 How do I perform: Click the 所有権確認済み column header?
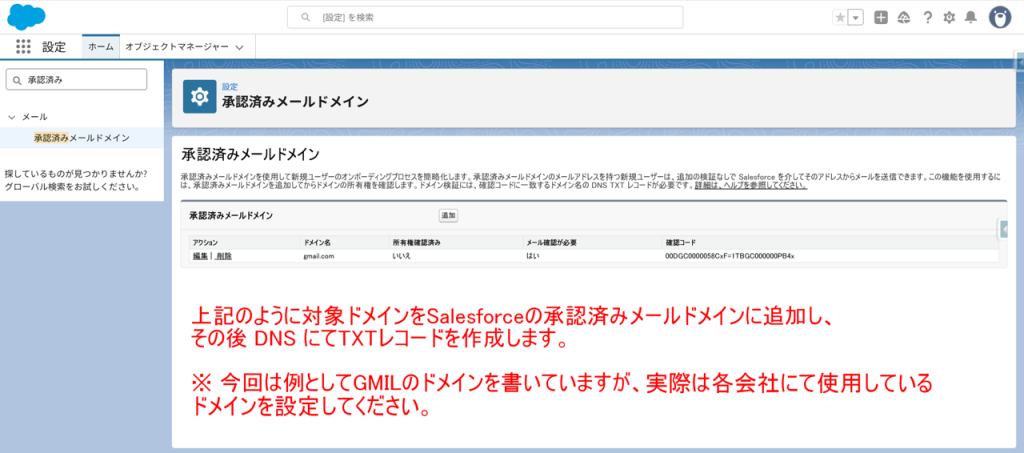pos(417,242)
